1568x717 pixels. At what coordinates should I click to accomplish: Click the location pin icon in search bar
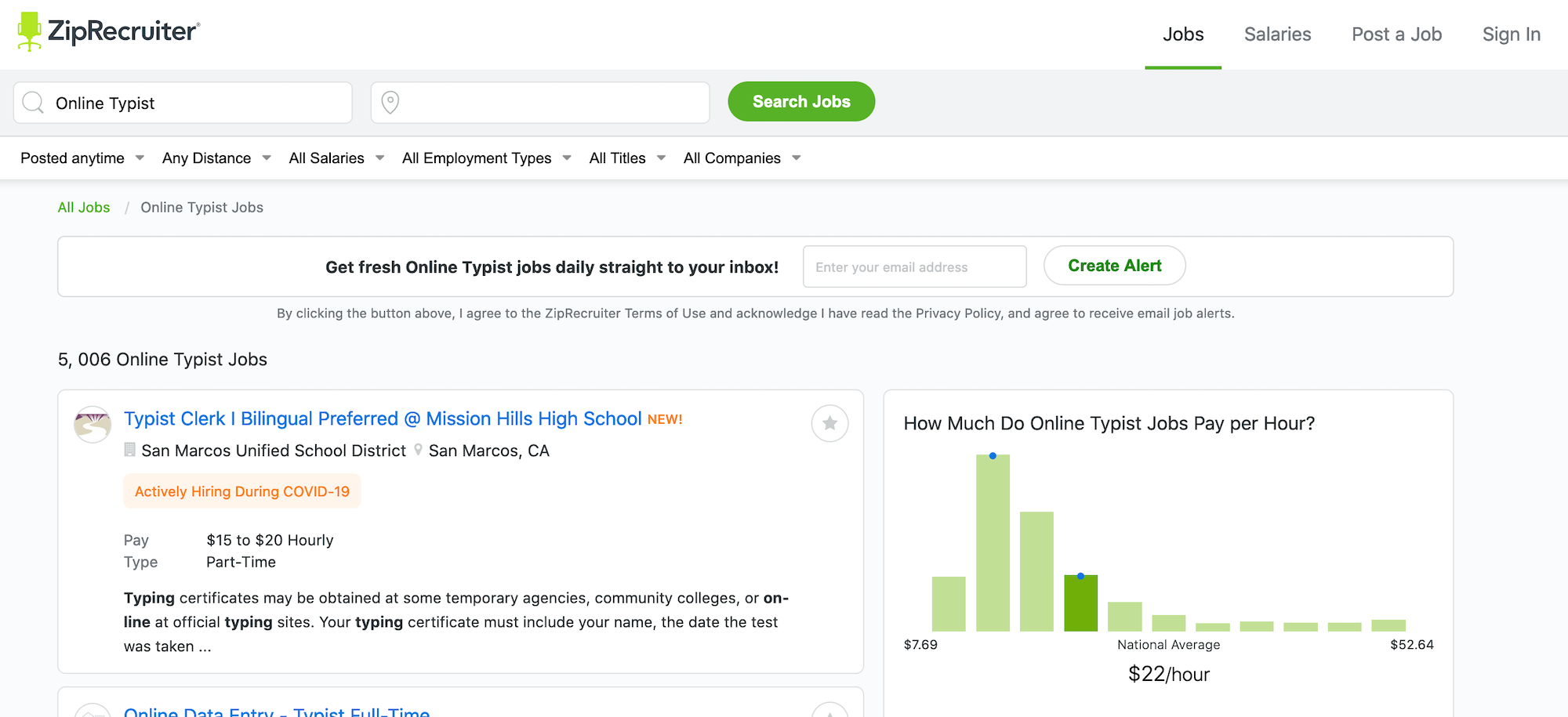(390, 103)
